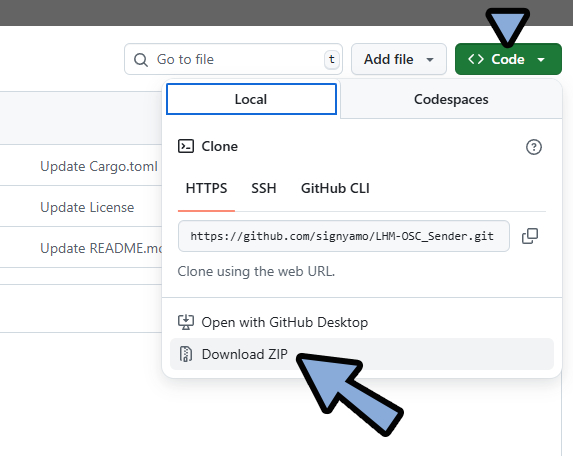
Task: Click the Update Cargo.toml commit message
Action: [99, 167]
